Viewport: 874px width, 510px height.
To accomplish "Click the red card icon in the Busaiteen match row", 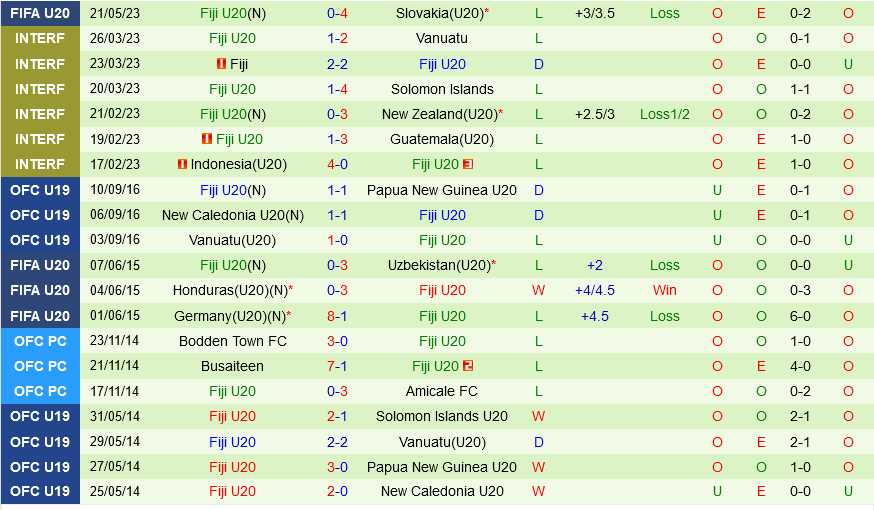I will [468, 366].
